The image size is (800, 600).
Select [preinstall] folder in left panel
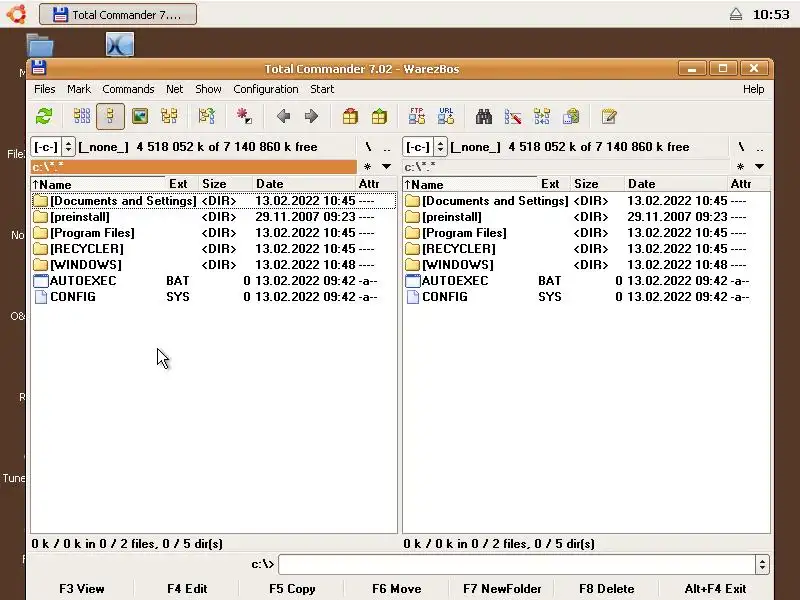coord(213,217)
